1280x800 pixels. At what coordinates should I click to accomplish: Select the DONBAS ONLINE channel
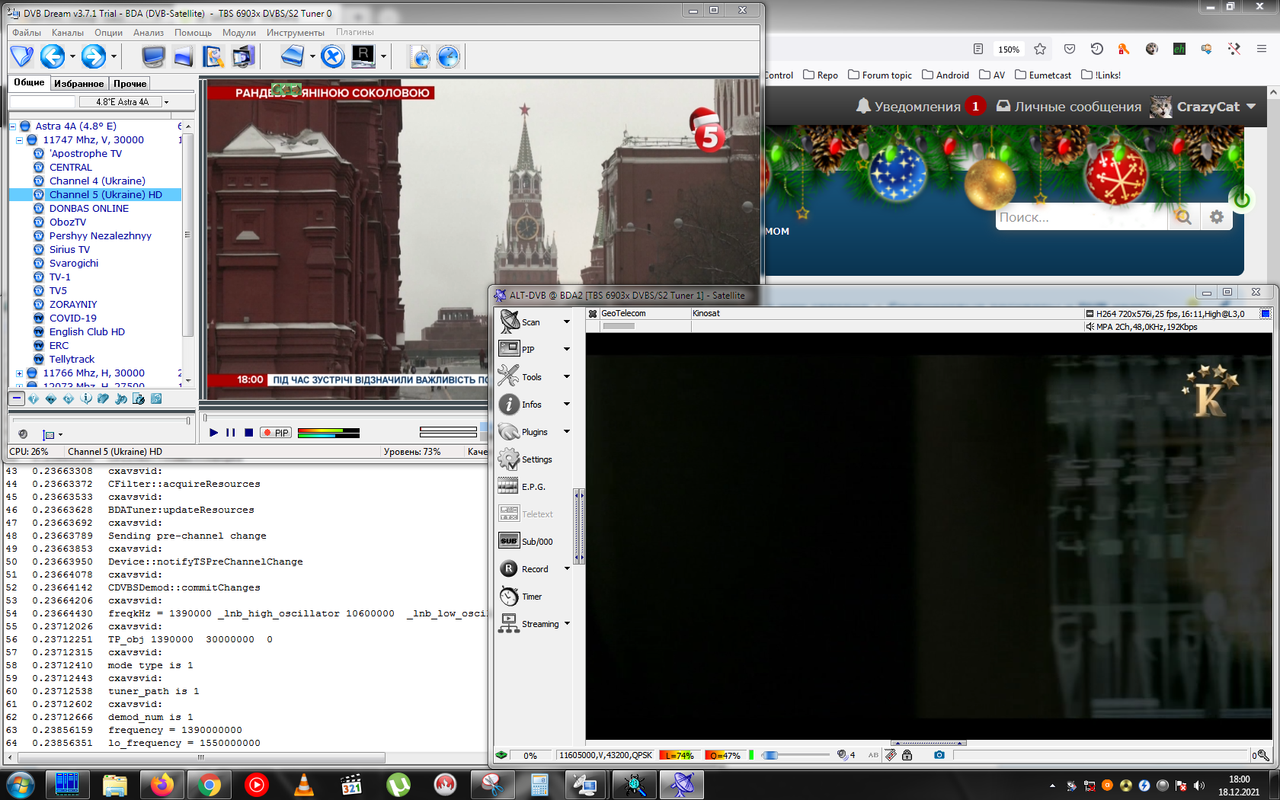point(89,208)
